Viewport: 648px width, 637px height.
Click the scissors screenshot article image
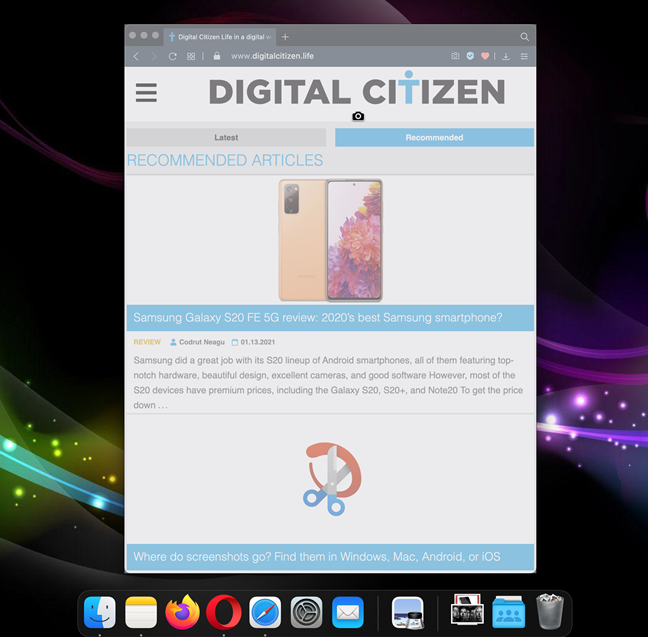point(332,479)
